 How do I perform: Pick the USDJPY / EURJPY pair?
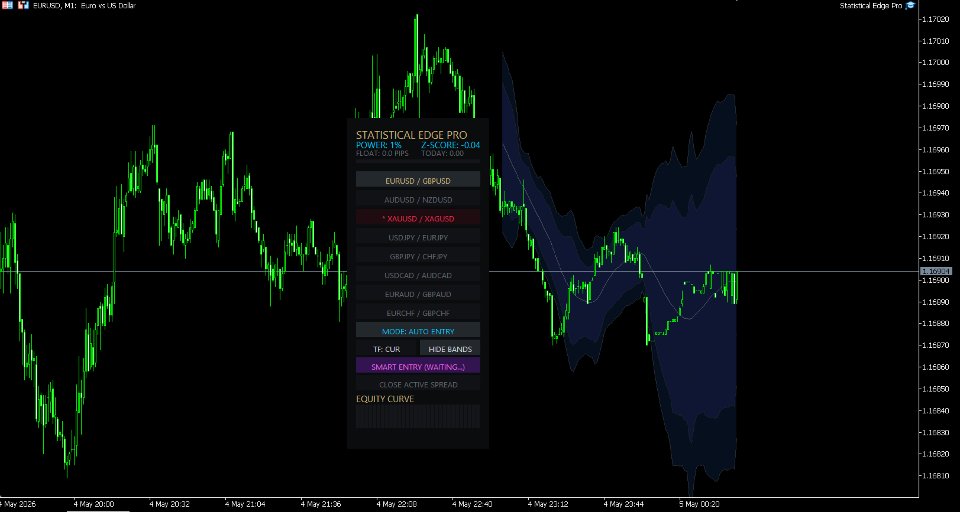click(418, 237)
